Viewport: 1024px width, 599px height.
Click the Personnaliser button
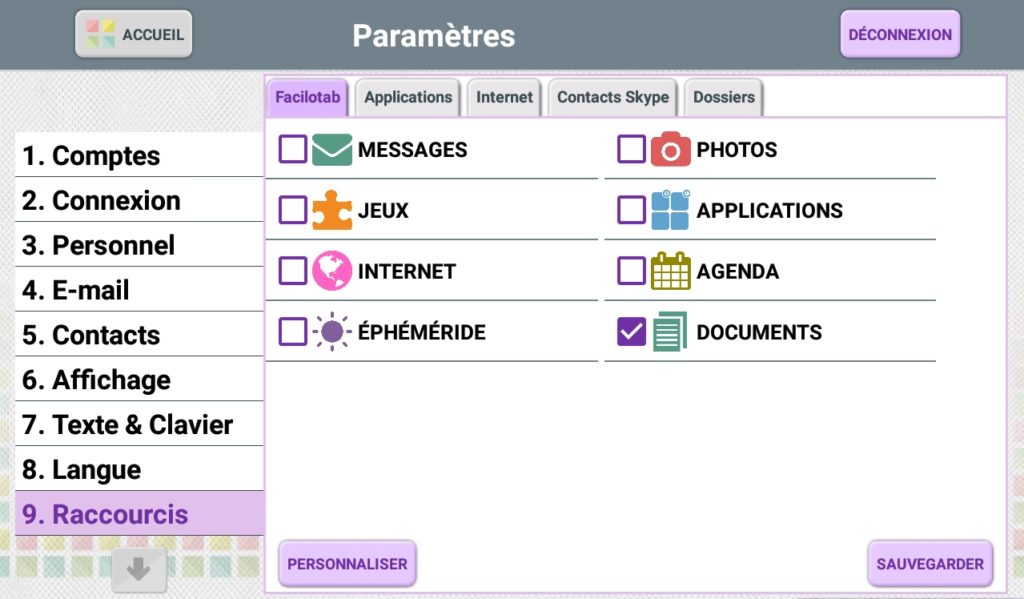347,563
